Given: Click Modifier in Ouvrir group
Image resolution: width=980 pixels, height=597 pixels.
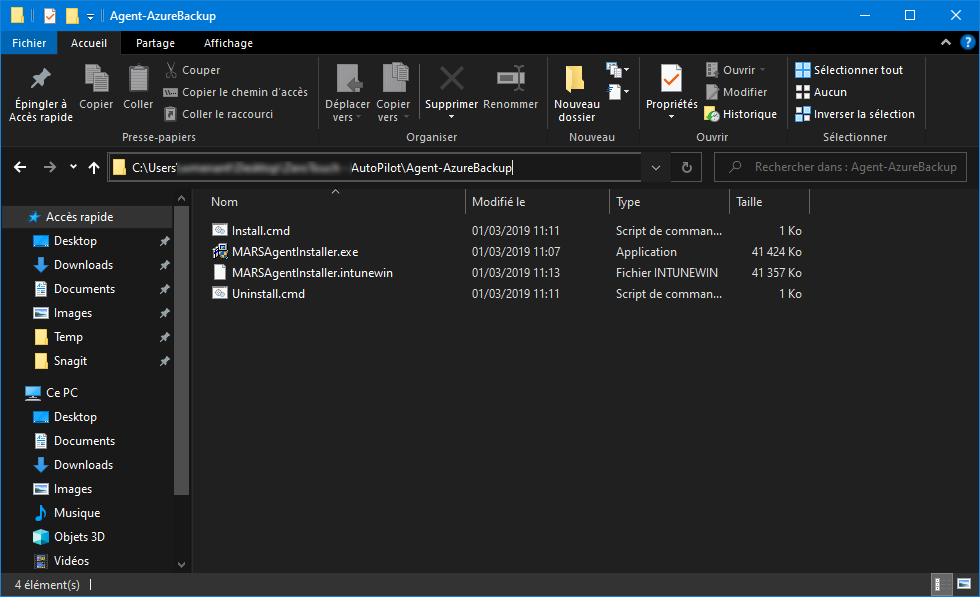Looking at the screenshot, I should [736, 92].
